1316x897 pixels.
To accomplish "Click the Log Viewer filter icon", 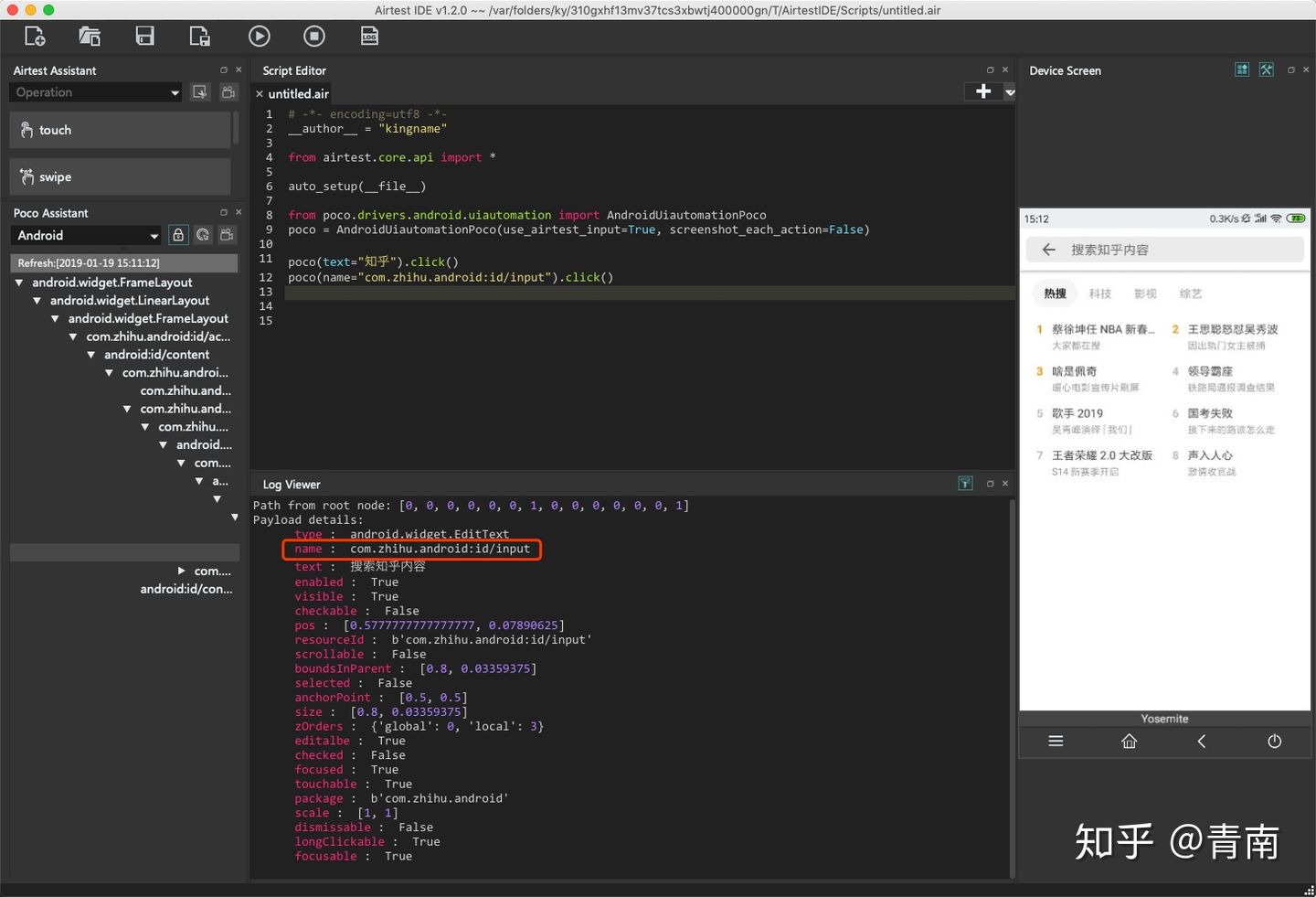I will 965,484.
